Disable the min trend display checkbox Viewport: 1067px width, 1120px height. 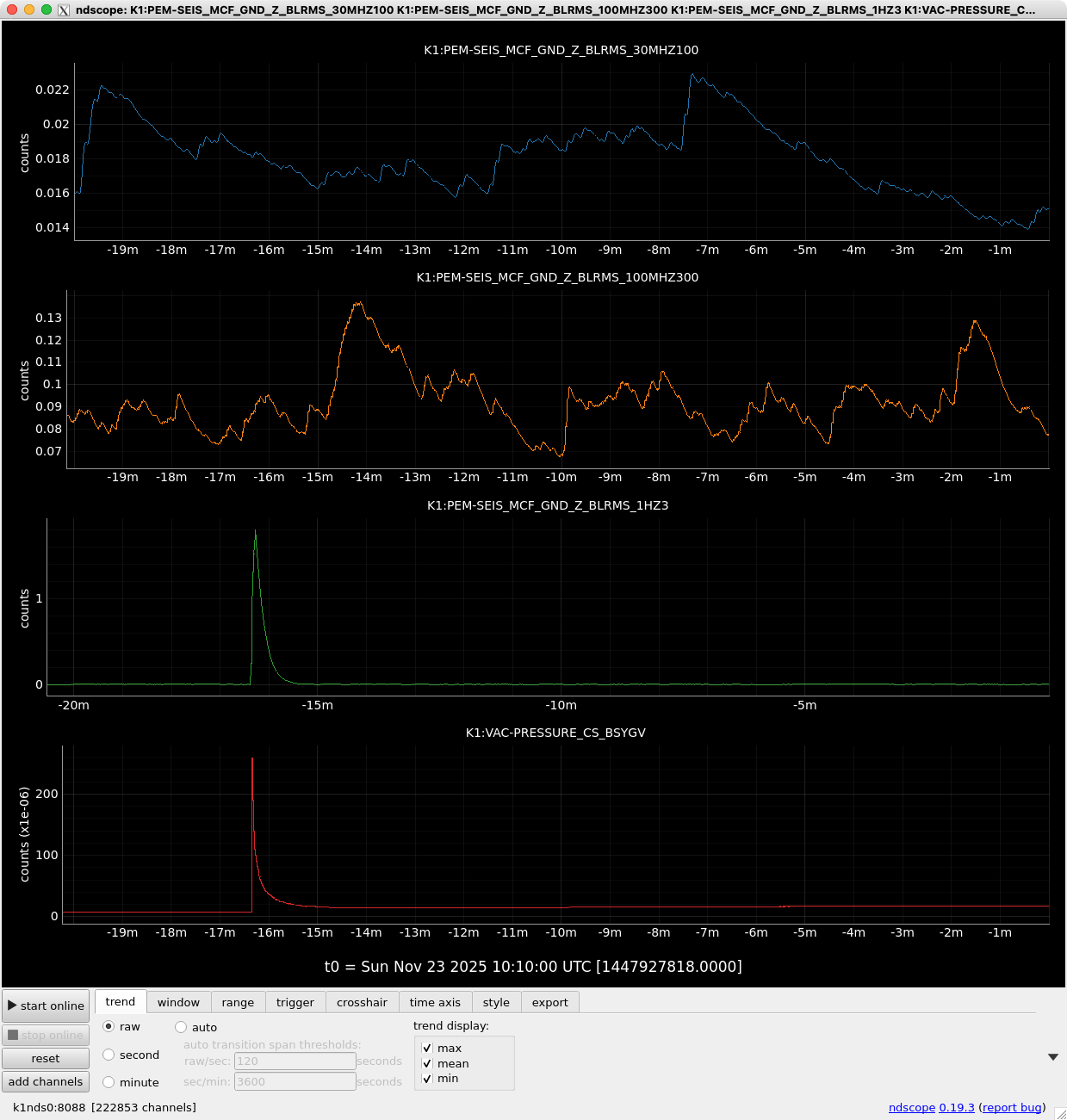(x=427, y=1079)
